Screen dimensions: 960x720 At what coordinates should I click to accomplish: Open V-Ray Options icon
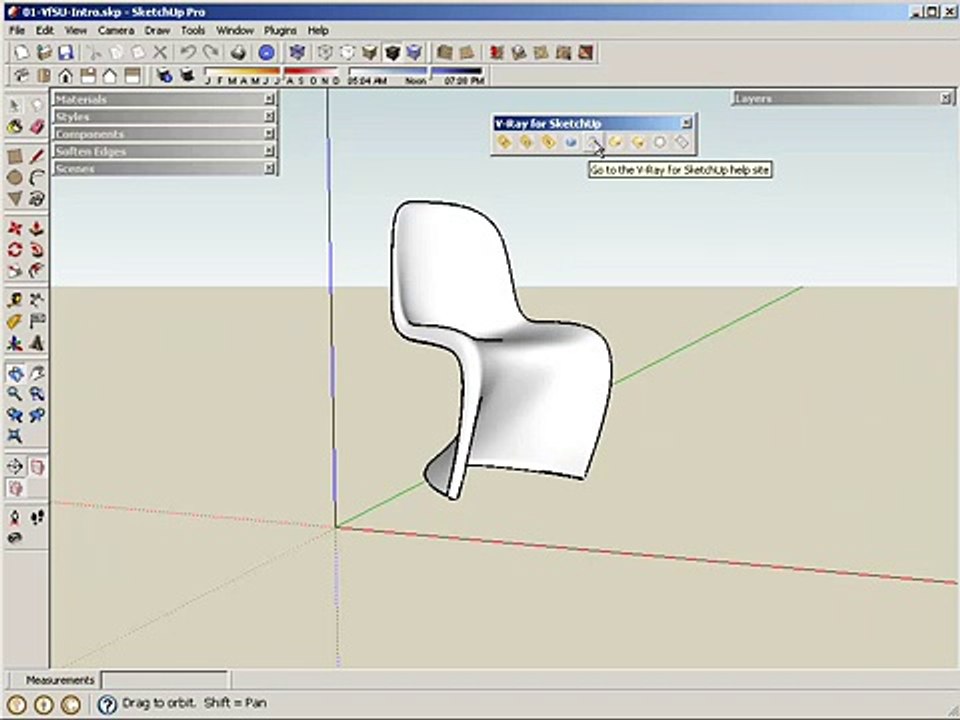pyautogui.click(x=526, y=142)
